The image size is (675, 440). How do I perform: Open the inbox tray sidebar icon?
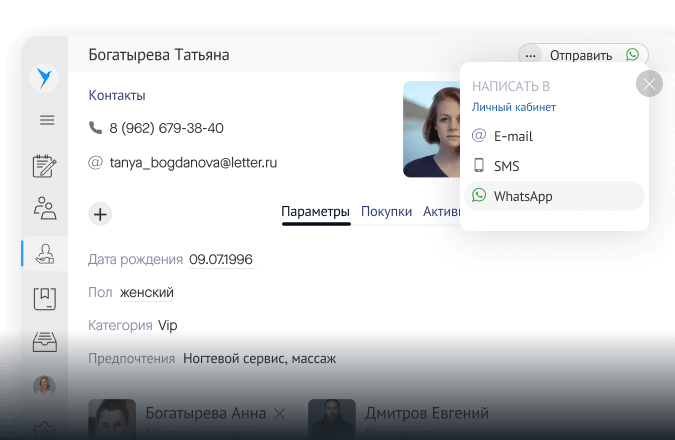point(45,342)
